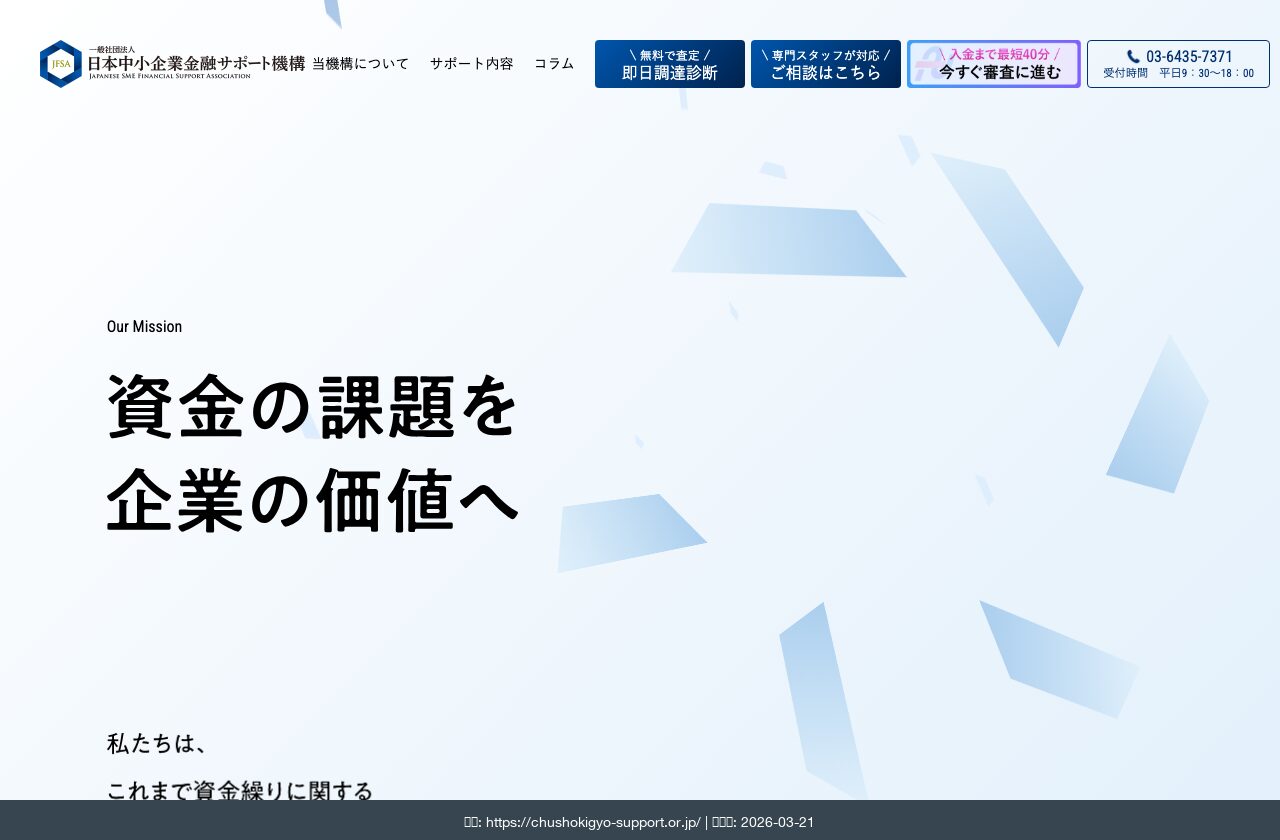Click the 資金の課題を heading text

coord(311,406)
